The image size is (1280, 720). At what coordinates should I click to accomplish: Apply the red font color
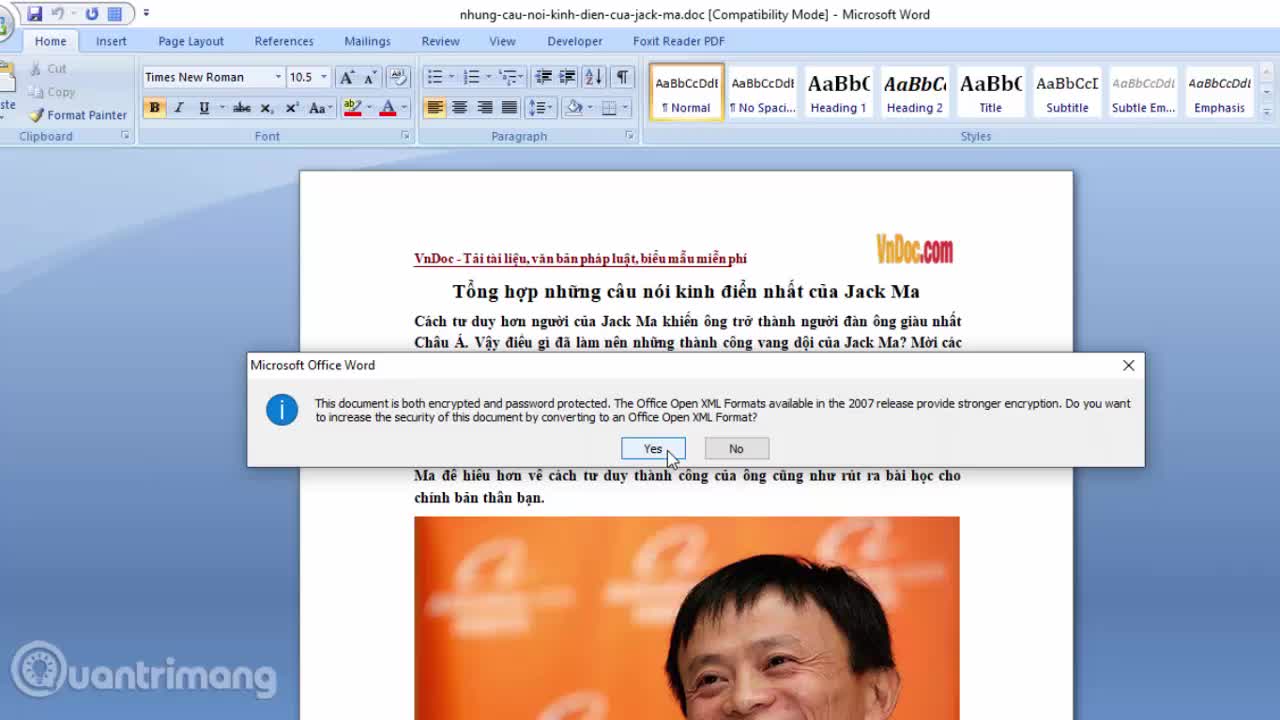388,107
